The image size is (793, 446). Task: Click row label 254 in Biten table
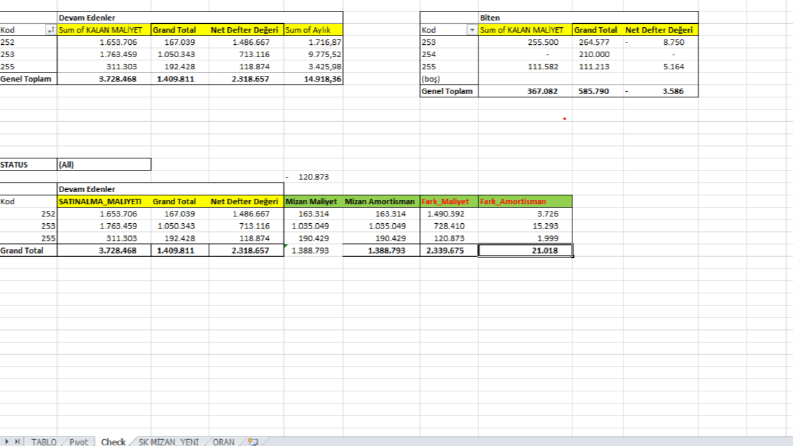point(449,54)
